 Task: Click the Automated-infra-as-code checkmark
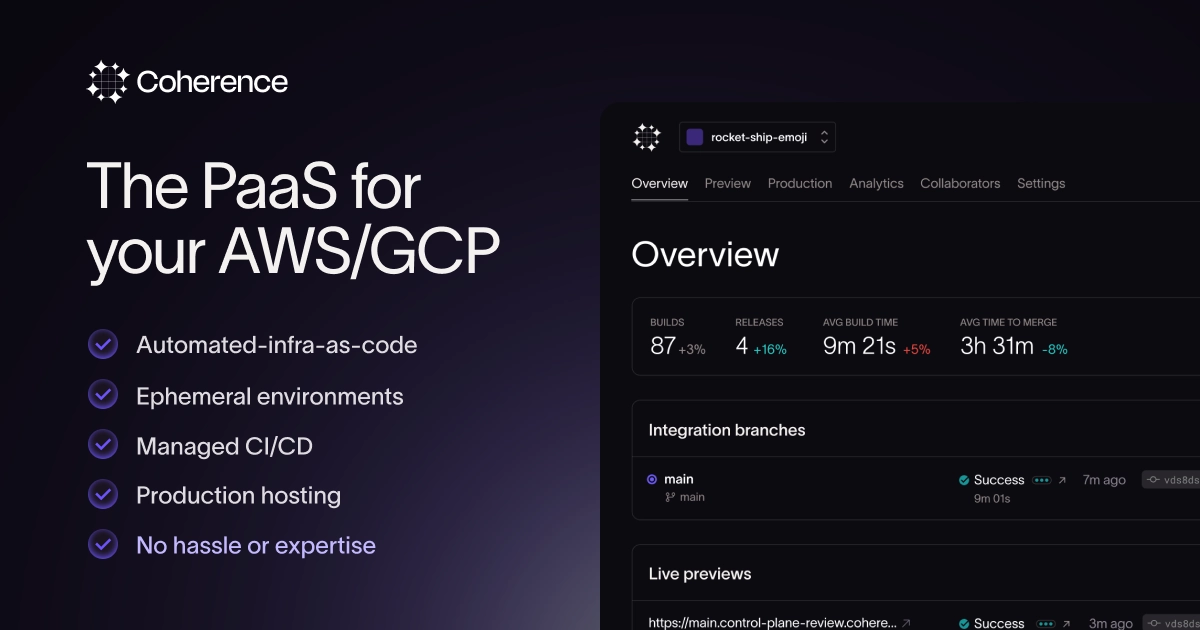(103, 344)
